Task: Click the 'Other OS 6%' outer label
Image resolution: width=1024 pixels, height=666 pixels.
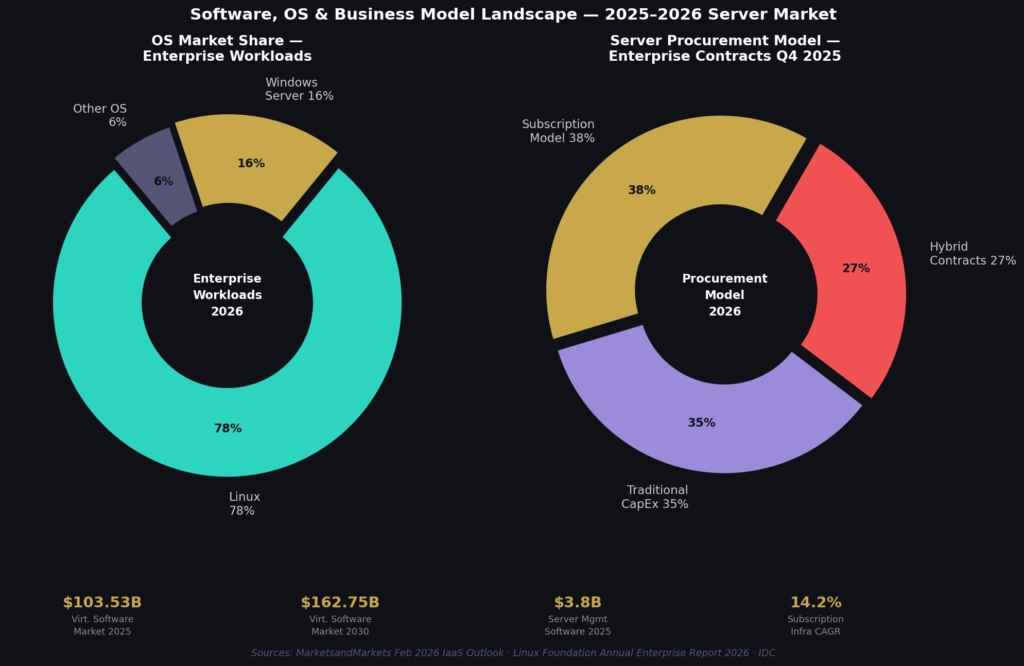Action: click(100, 115)
